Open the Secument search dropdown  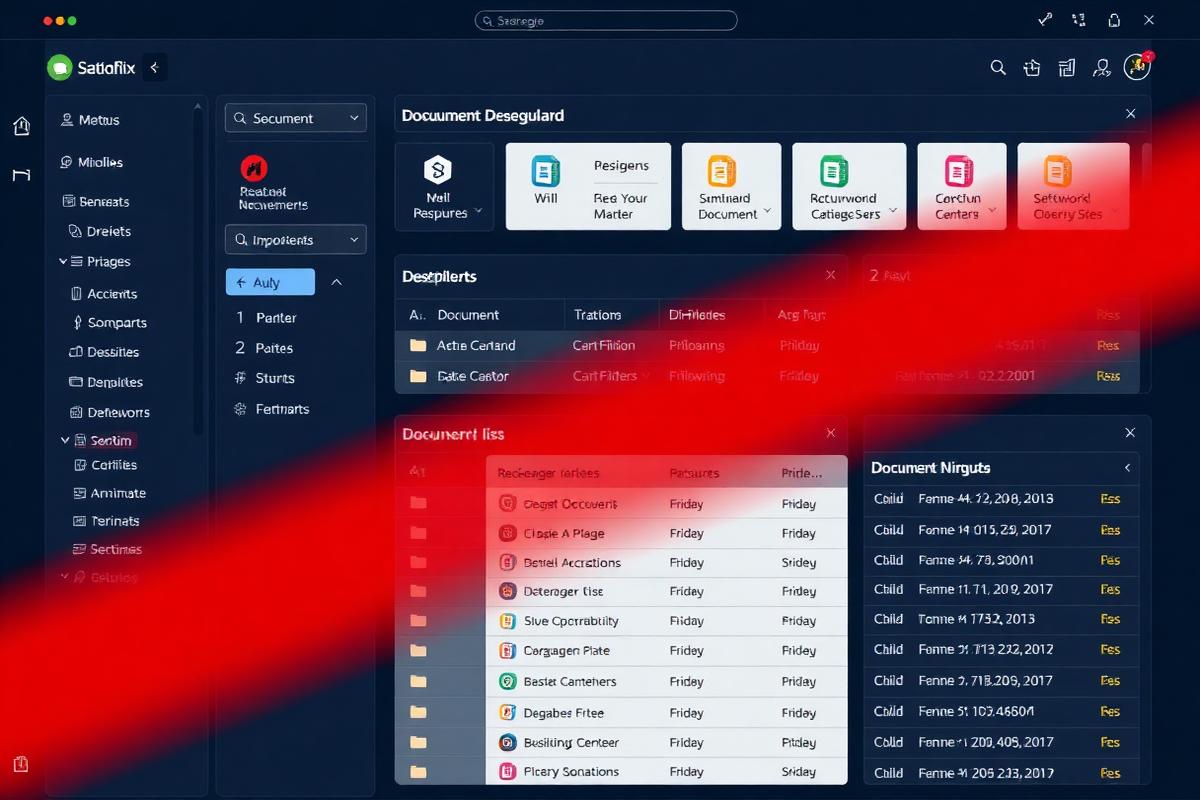coord(296,118)
